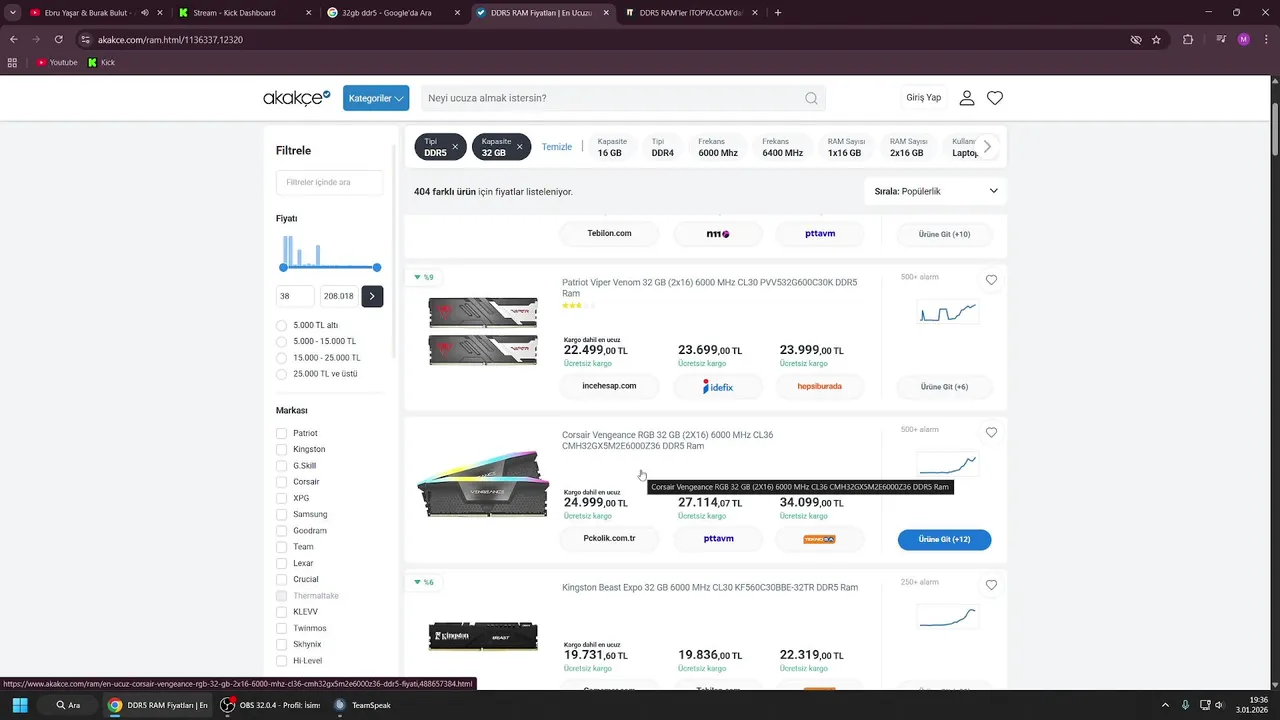
Task: Apply Kapasite 16 GB filter chip
Action: [x=610, y=147]
